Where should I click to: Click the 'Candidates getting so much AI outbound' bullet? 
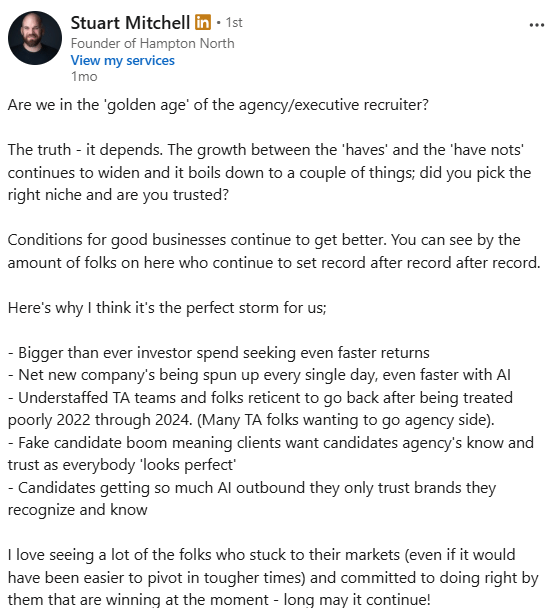tap(252, 499)
